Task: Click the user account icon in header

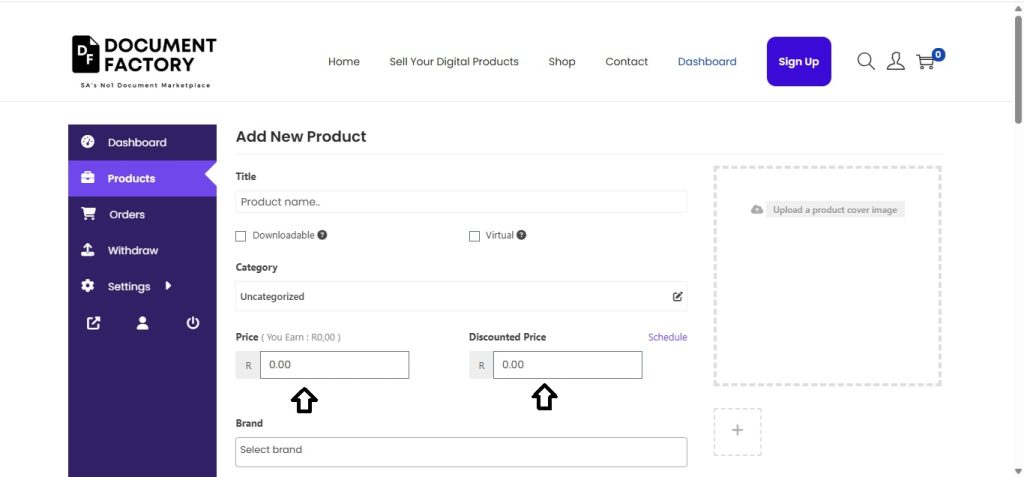Action: pyautogui.click(x=895, y=61)
